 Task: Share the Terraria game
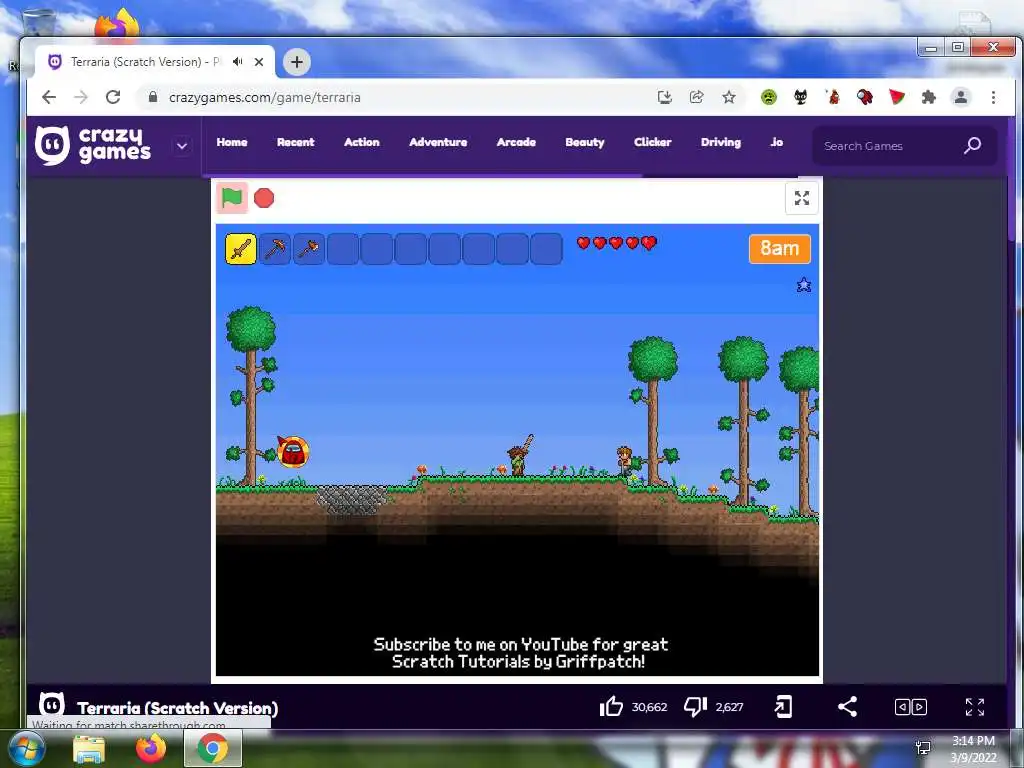click(x=847, y=707)
